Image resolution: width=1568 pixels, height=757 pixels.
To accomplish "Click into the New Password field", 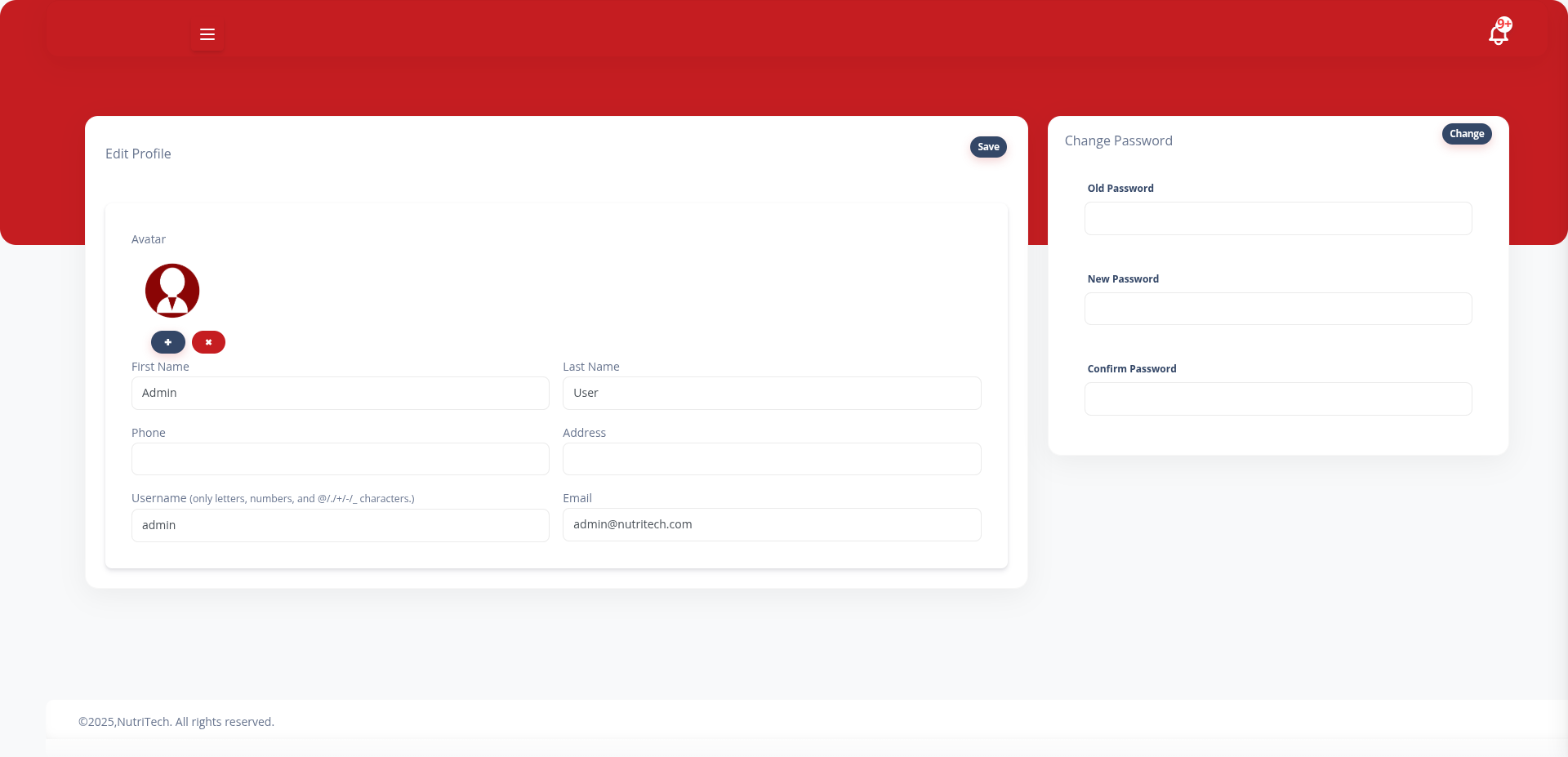I will click(1277, 309).
